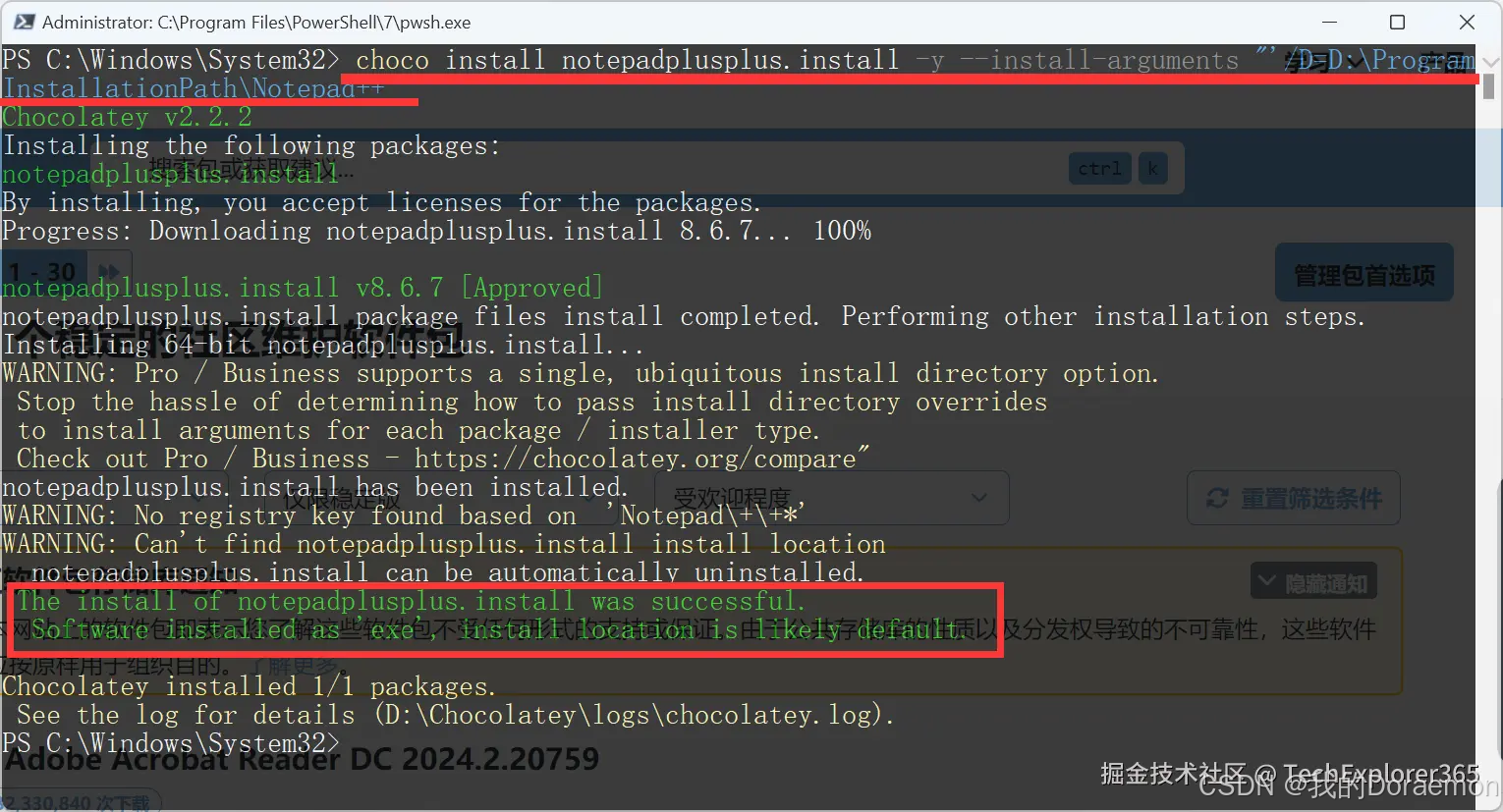Click the 'Progress: Downloading notepadplusplus.install 8.6.7... 100%' line
This screenshot has height=812, width=1503.
click(x=436, y=231)
